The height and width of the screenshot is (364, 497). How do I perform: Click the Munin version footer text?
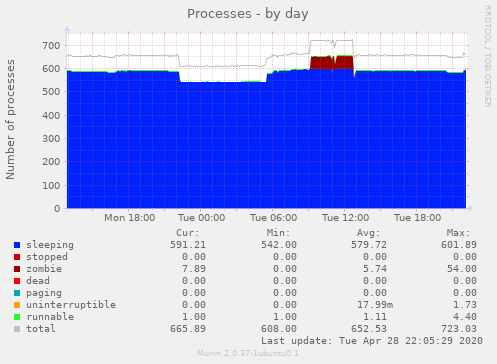[248, 353]
